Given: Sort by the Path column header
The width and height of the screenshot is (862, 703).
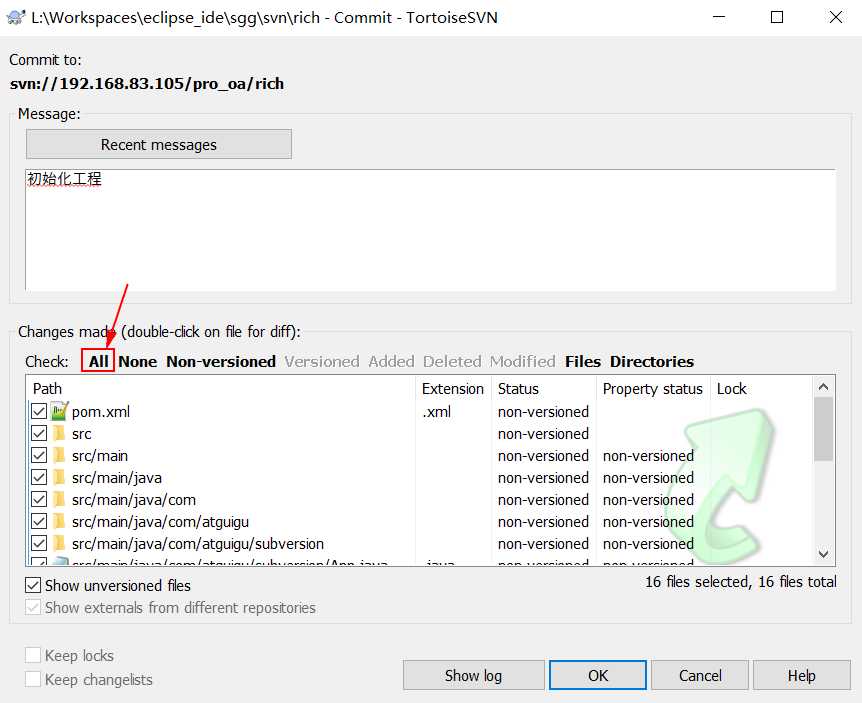Looking at the screenshot, I should pos(221,389).
